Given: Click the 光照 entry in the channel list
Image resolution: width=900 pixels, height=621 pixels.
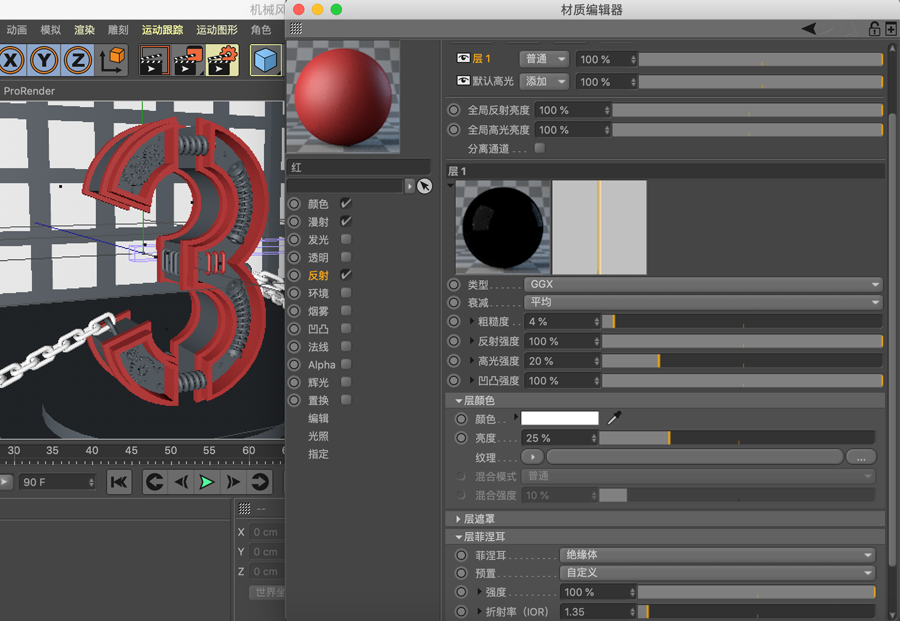Looking at the screenshot, I should point(318,436).
